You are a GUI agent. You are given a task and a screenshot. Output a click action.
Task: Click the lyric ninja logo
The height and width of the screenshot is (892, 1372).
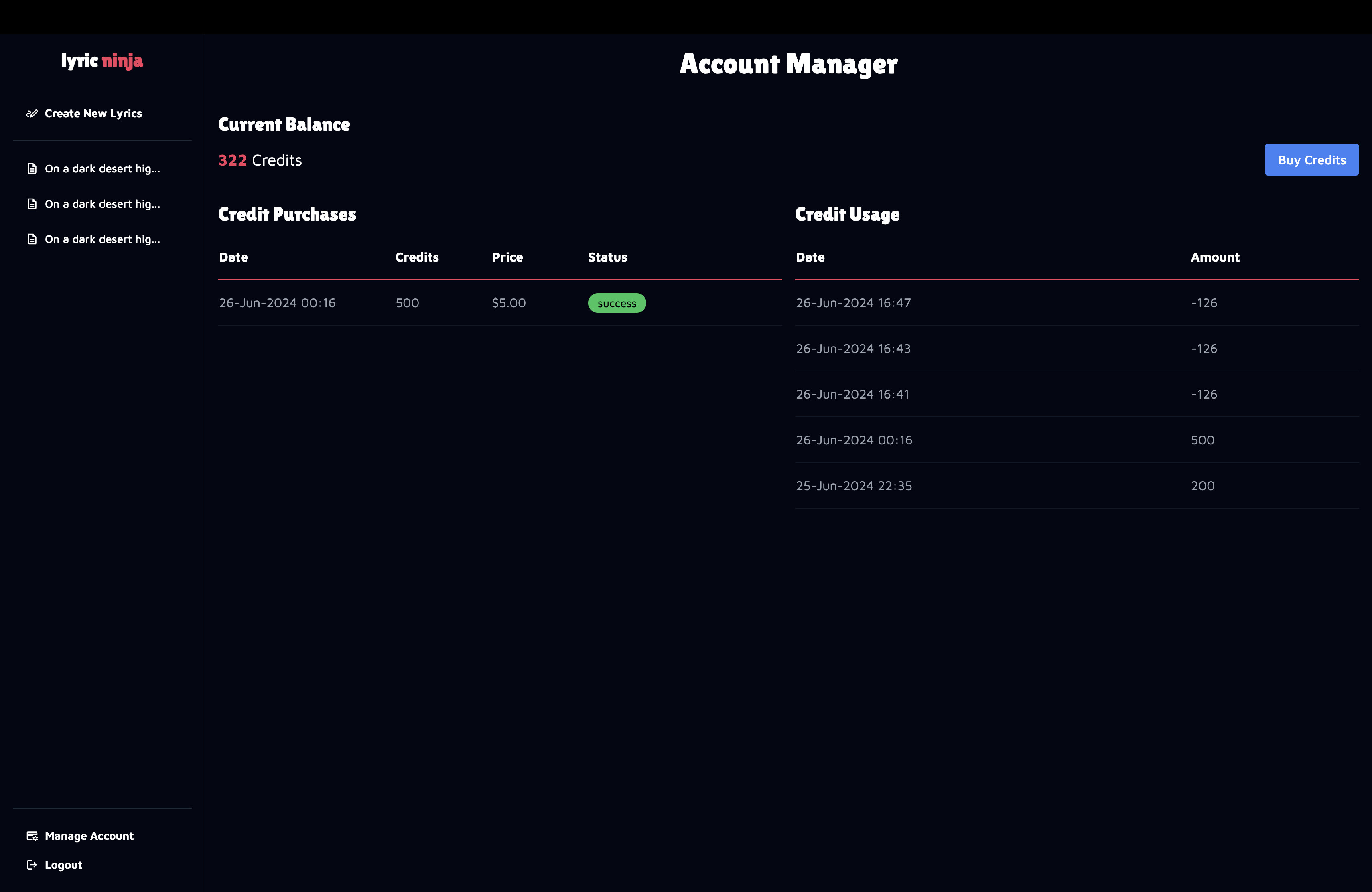tap(102, 61)
